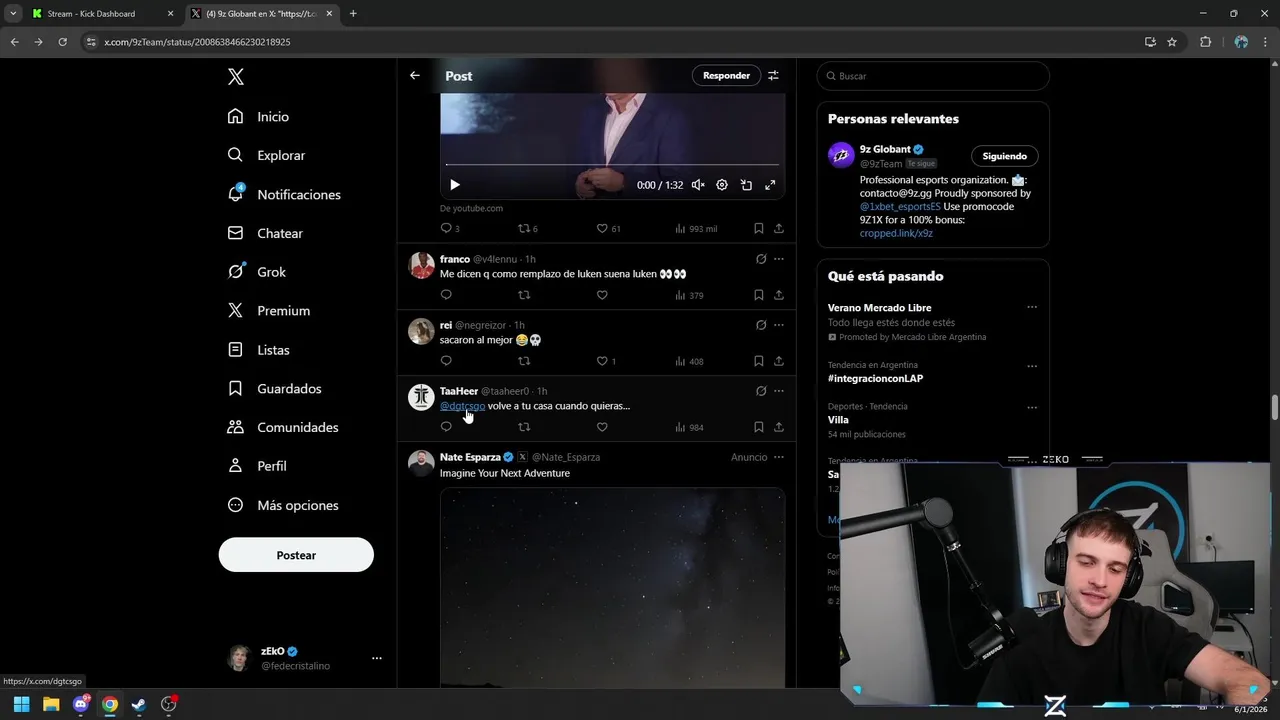1280x720 pixels.
Task: Reply to the main post (3 replies)
Action: point(450,228)
